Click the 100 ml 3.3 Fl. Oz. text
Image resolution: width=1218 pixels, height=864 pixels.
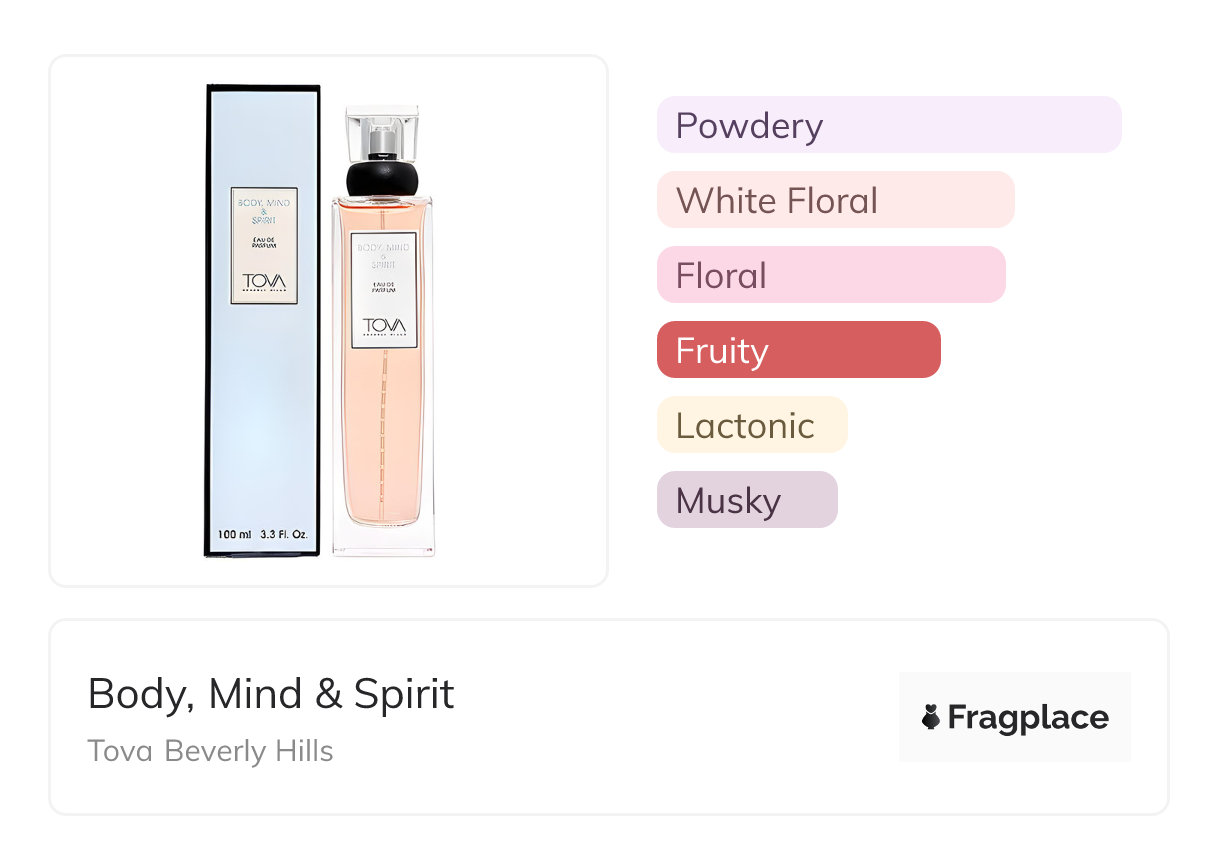point(263,535)
